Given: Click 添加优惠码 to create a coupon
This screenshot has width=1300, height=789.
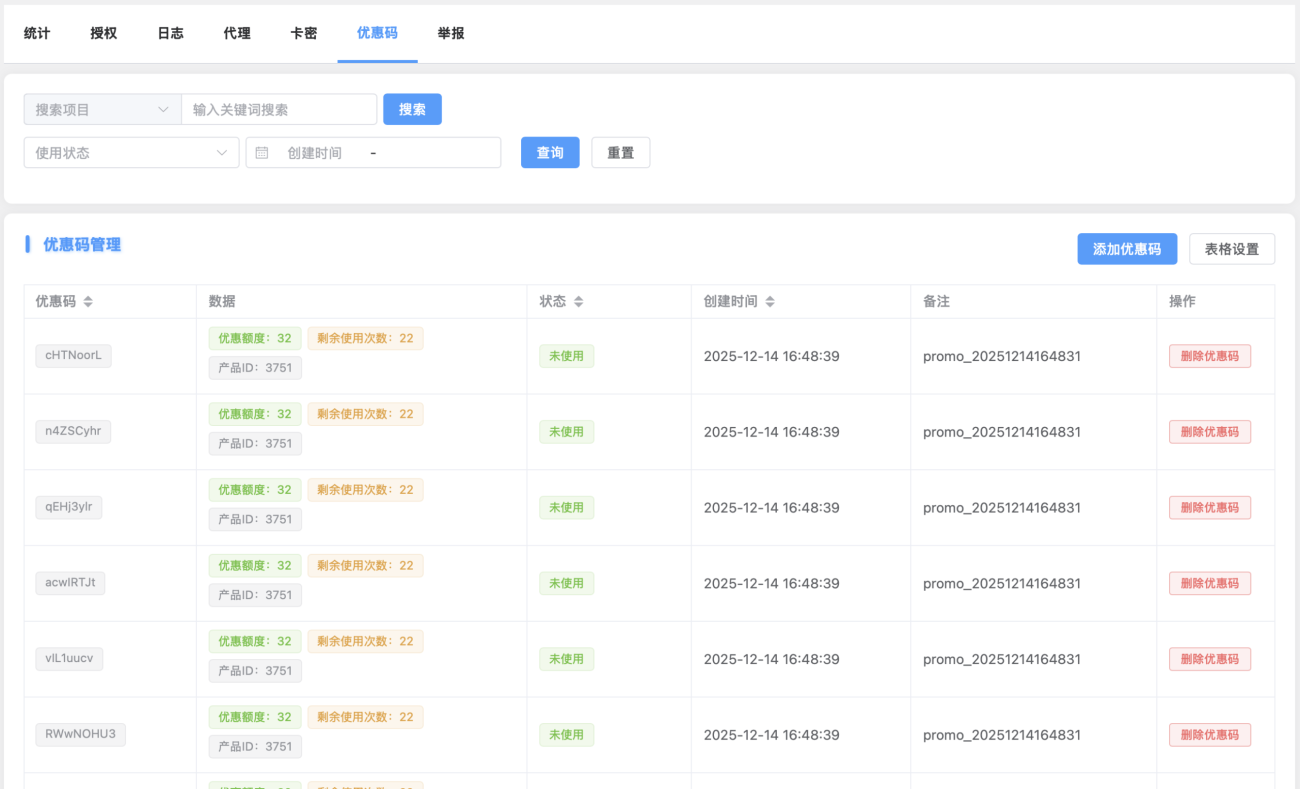Looking at the screenshot, I should point(1126,249).
